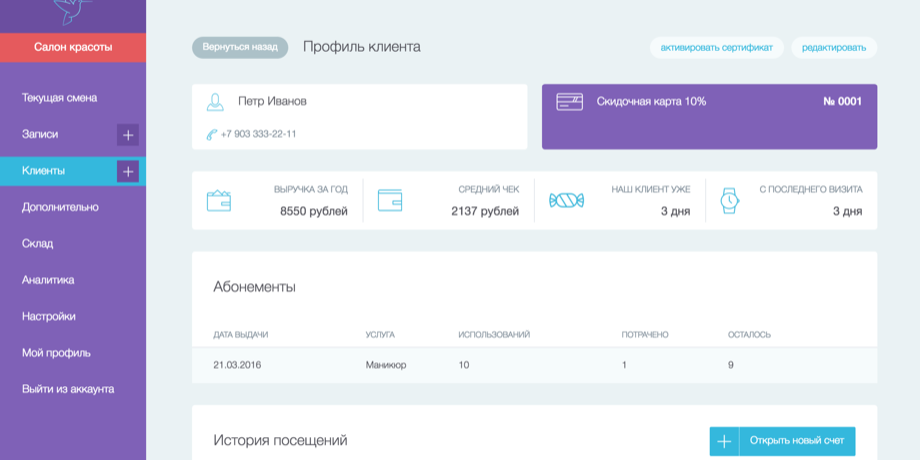Click the purple Скидочная карта 10% card
This screenshot has height=460, width=920.
coord(709,117)
